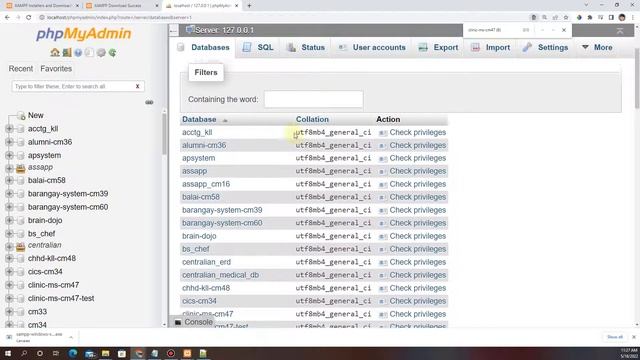Click the browser reload button
Viewport: 640px width, 360px height.
[x=29, y=18]
